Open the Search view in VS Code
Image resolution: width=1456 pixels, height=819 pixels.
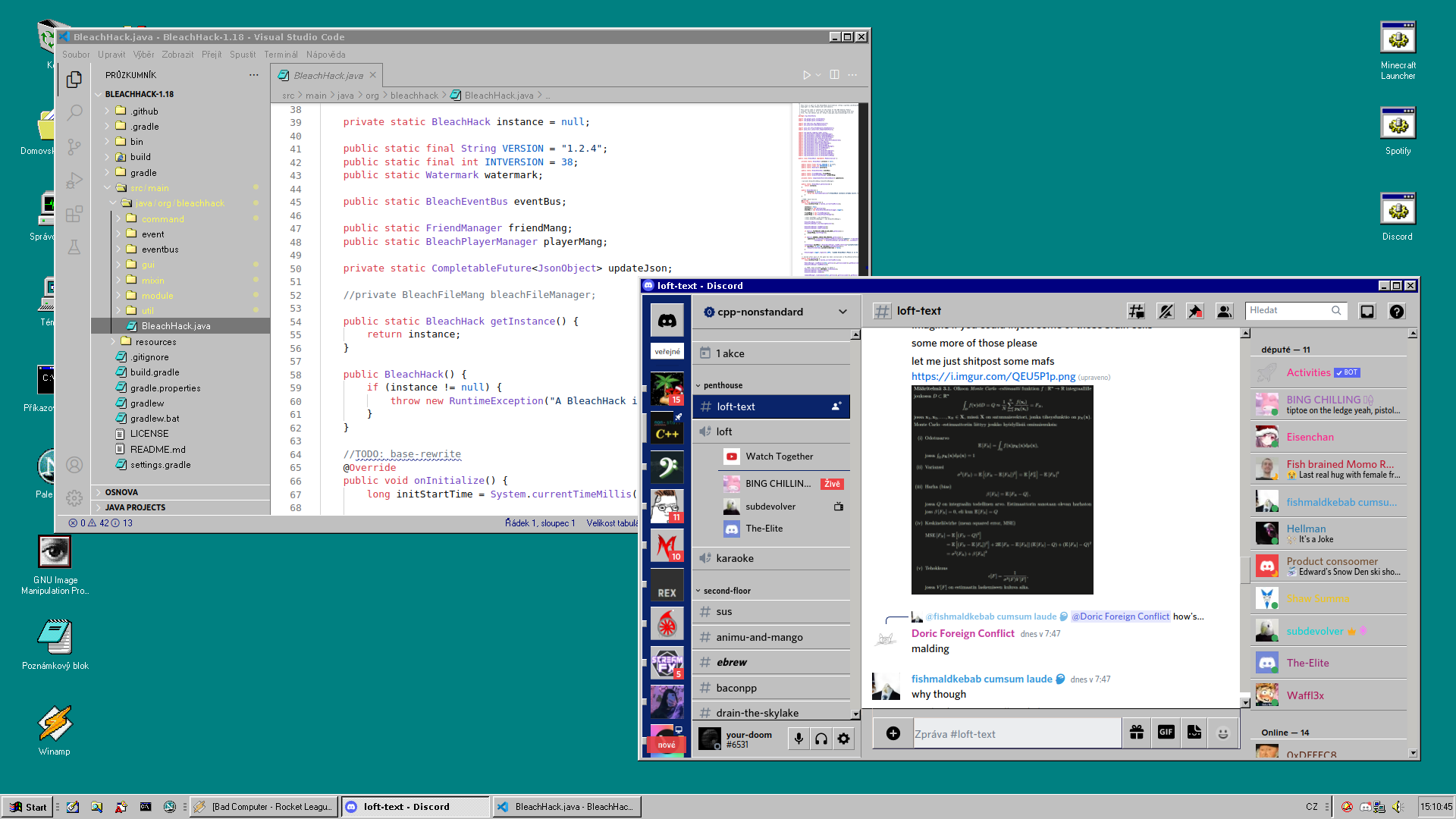pos(74,113)
